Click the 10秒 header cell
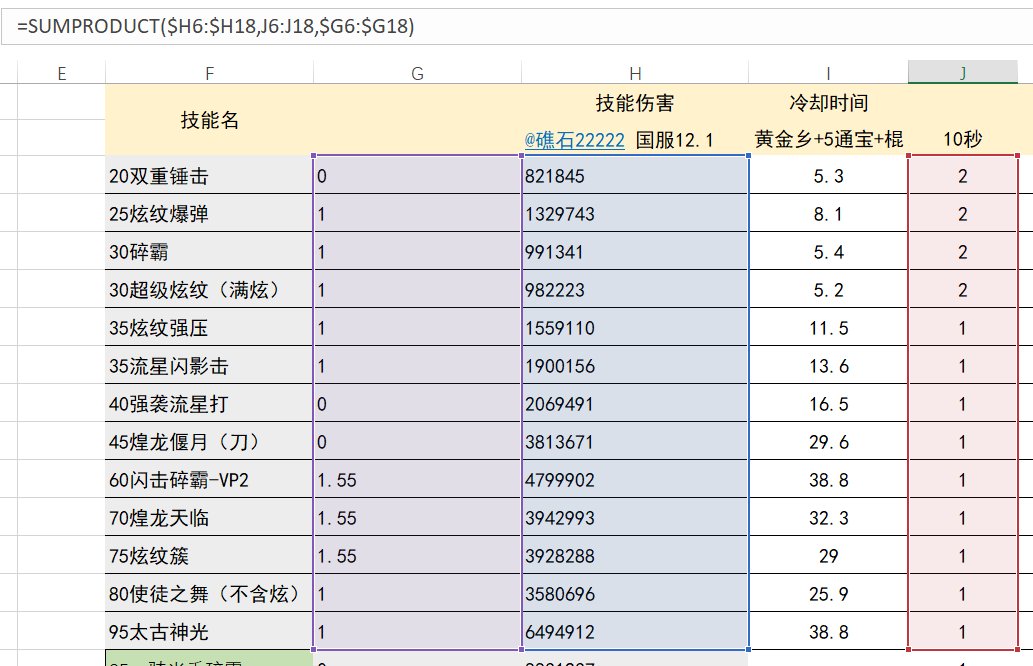Screen dimensions: 1033x666 962,140
